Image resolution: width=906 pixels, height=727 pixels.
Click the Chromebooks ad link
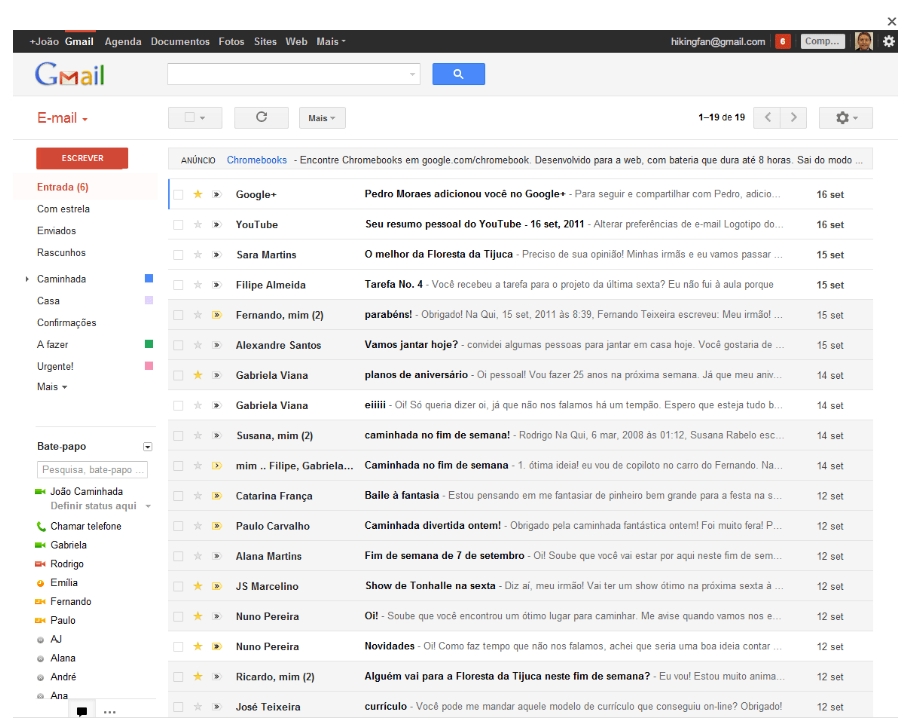point(256,160)
